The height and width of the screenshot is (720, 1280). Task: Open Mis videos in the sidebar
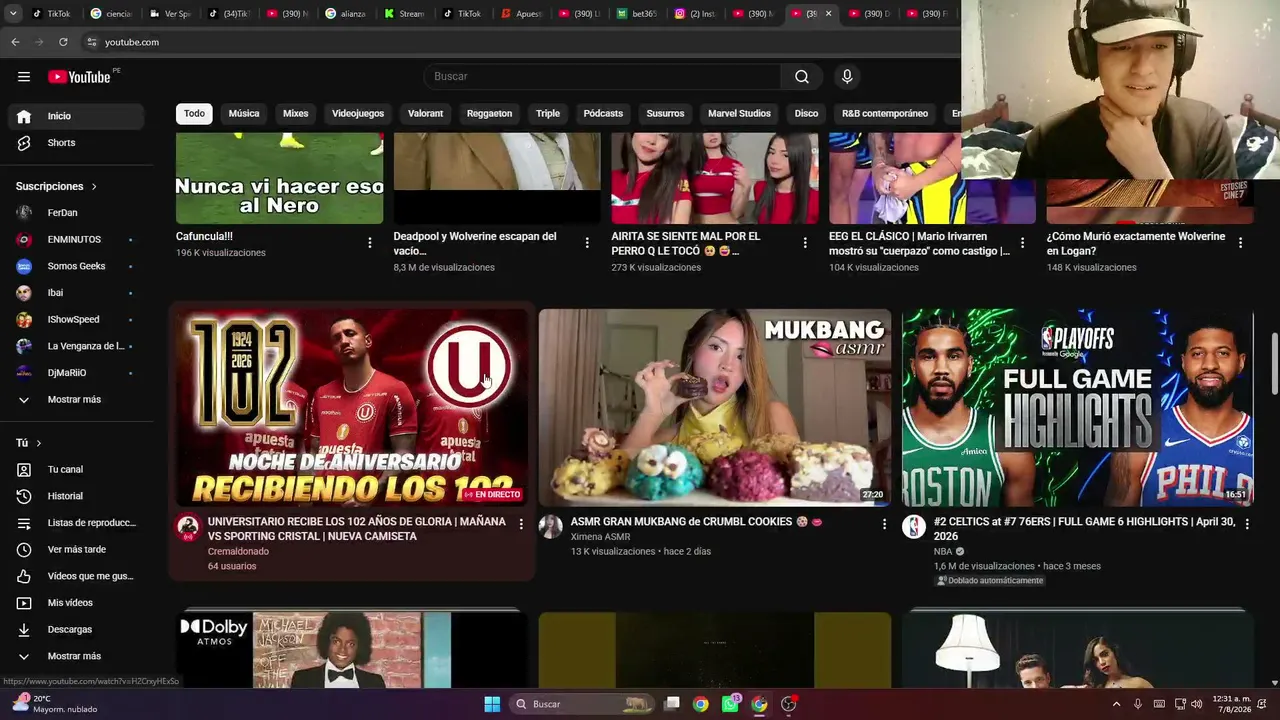[x=76, y=603]
